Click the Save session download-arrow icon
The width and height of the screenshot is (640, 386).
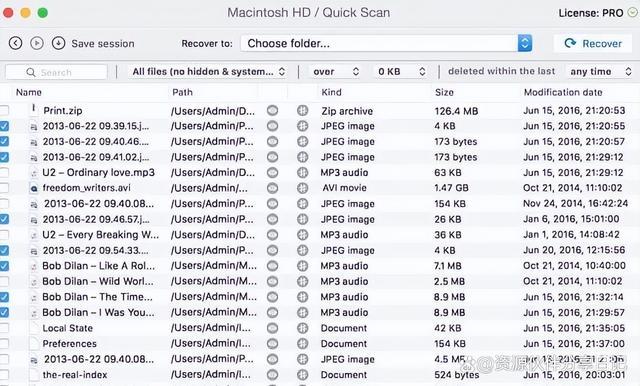58,43
